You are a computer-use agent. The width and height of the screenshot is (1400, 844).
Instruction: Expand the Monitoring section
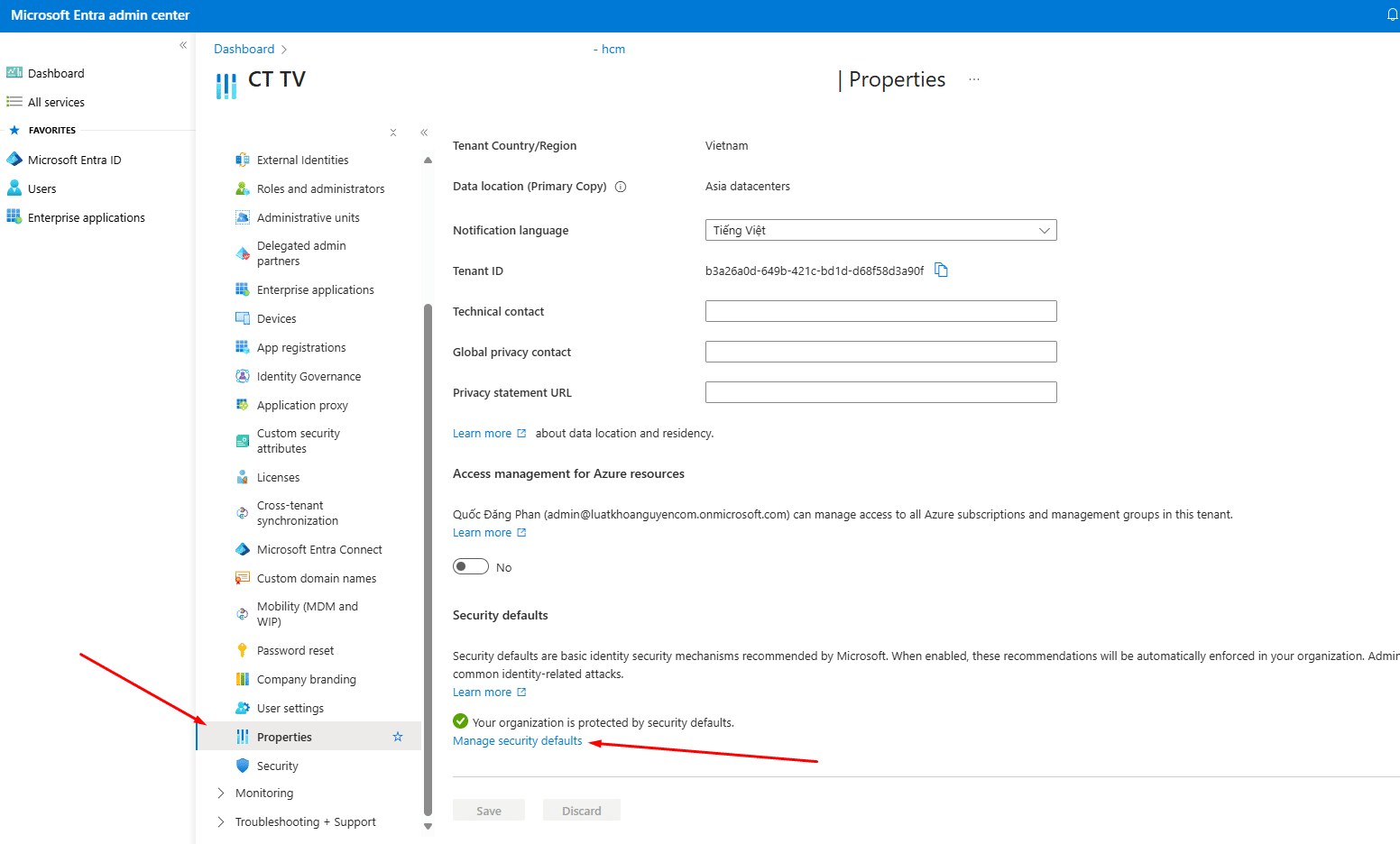[x=221, y=793]
